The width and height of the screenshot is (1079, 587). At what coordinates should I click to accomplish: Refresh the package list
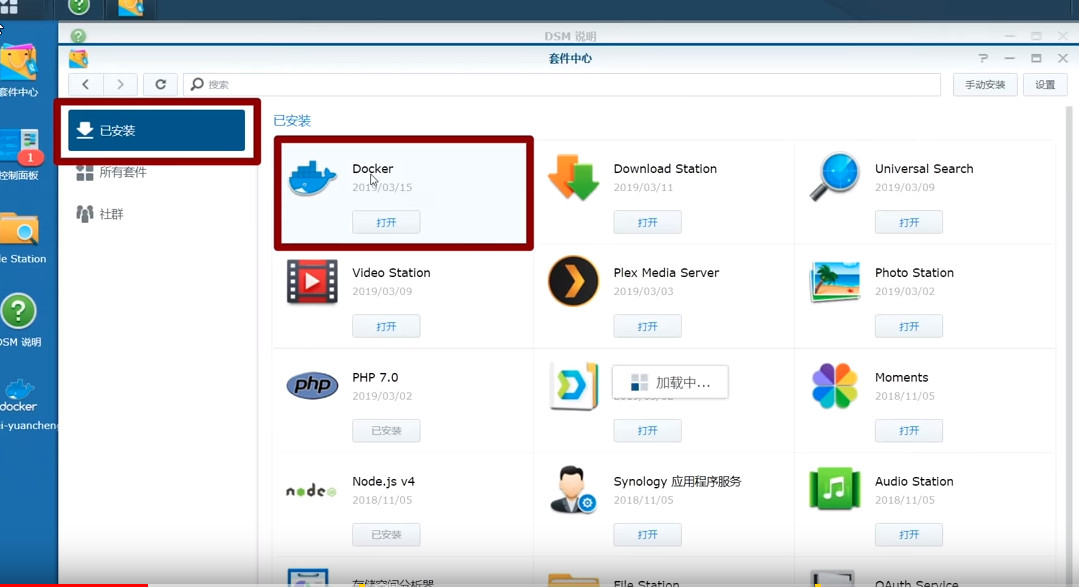coord(160,84)
